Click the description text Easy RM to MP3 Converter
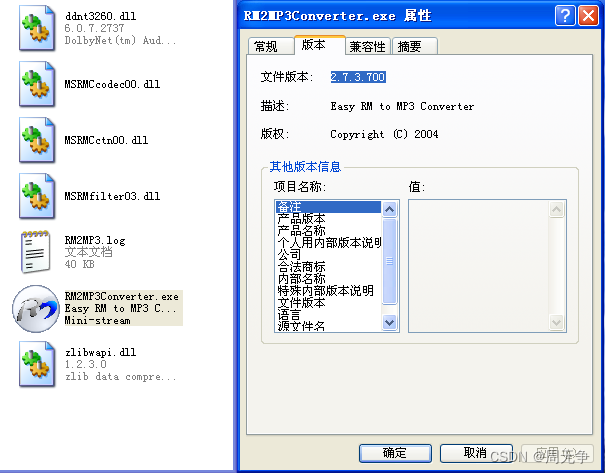This screenshot has width=605, height=473. coord(402,106)
